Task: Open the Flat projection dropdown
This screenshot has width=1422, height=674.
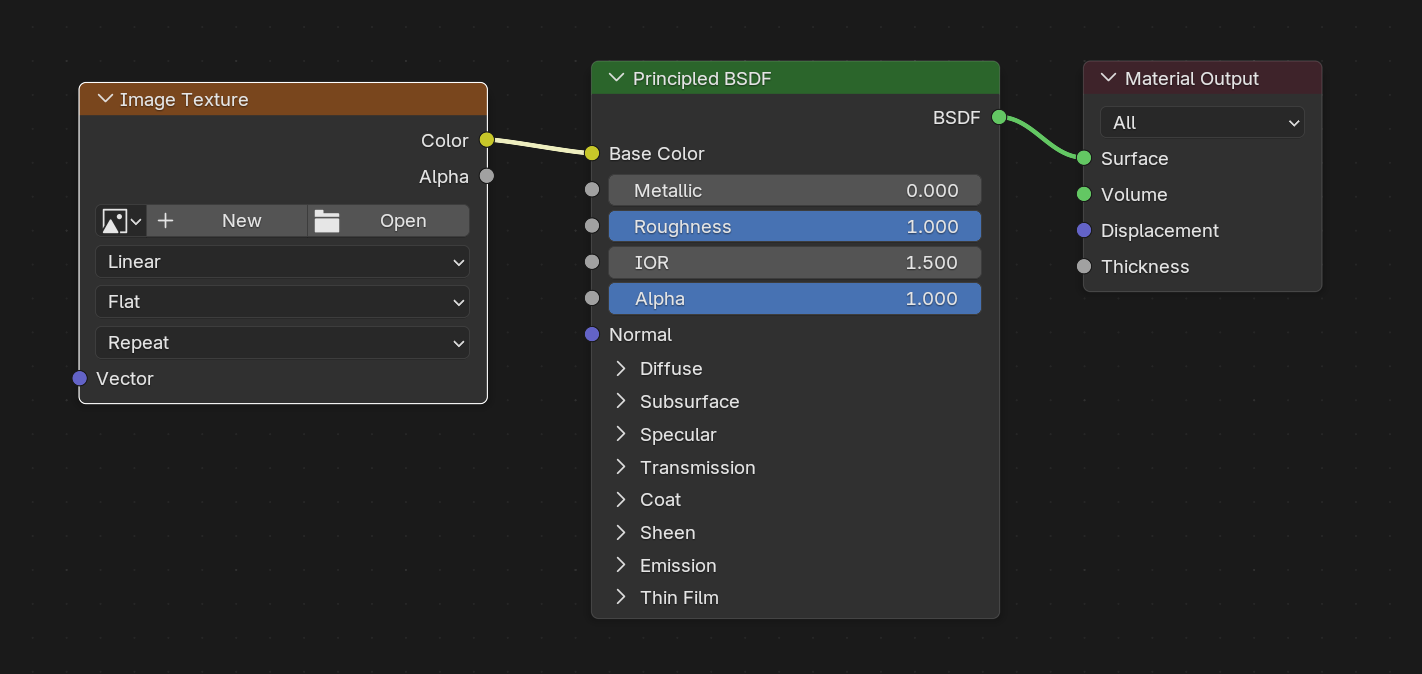Action: 283,302
